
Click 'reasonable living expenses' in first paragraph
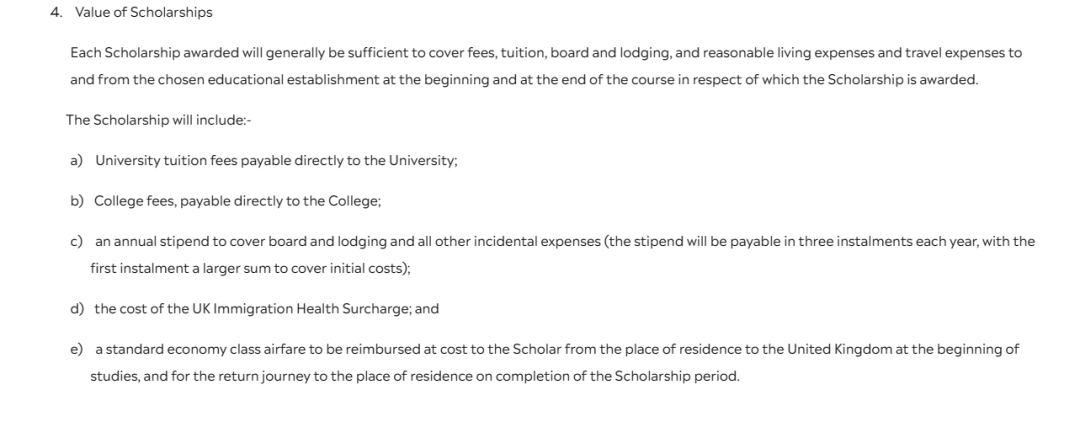(779, 53)
